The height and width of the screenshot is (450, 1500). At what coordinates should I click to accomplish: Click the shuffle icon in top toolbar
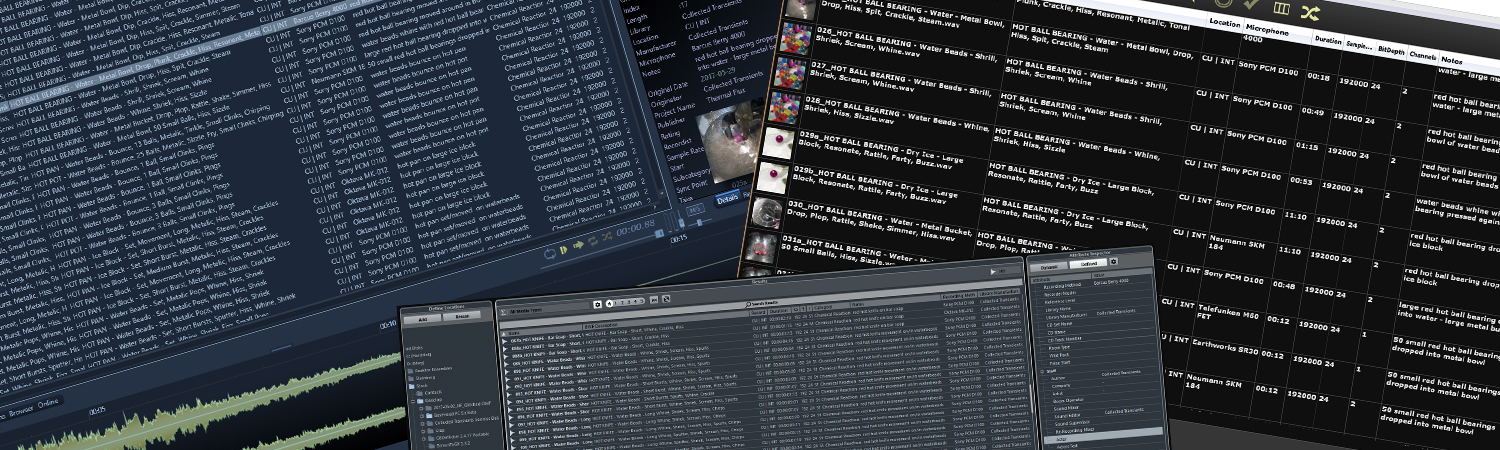click(1310, 12)
